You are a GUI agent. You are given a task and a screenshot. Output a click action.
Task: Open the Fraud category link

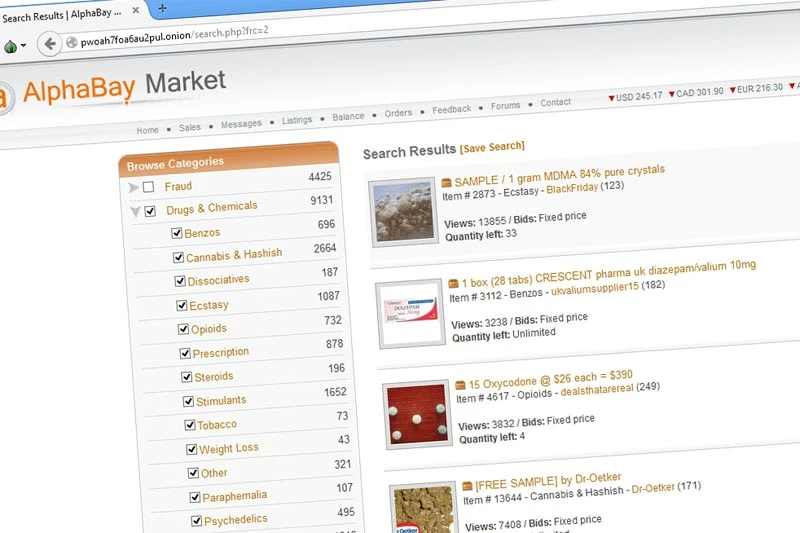(x=178, y=186)
